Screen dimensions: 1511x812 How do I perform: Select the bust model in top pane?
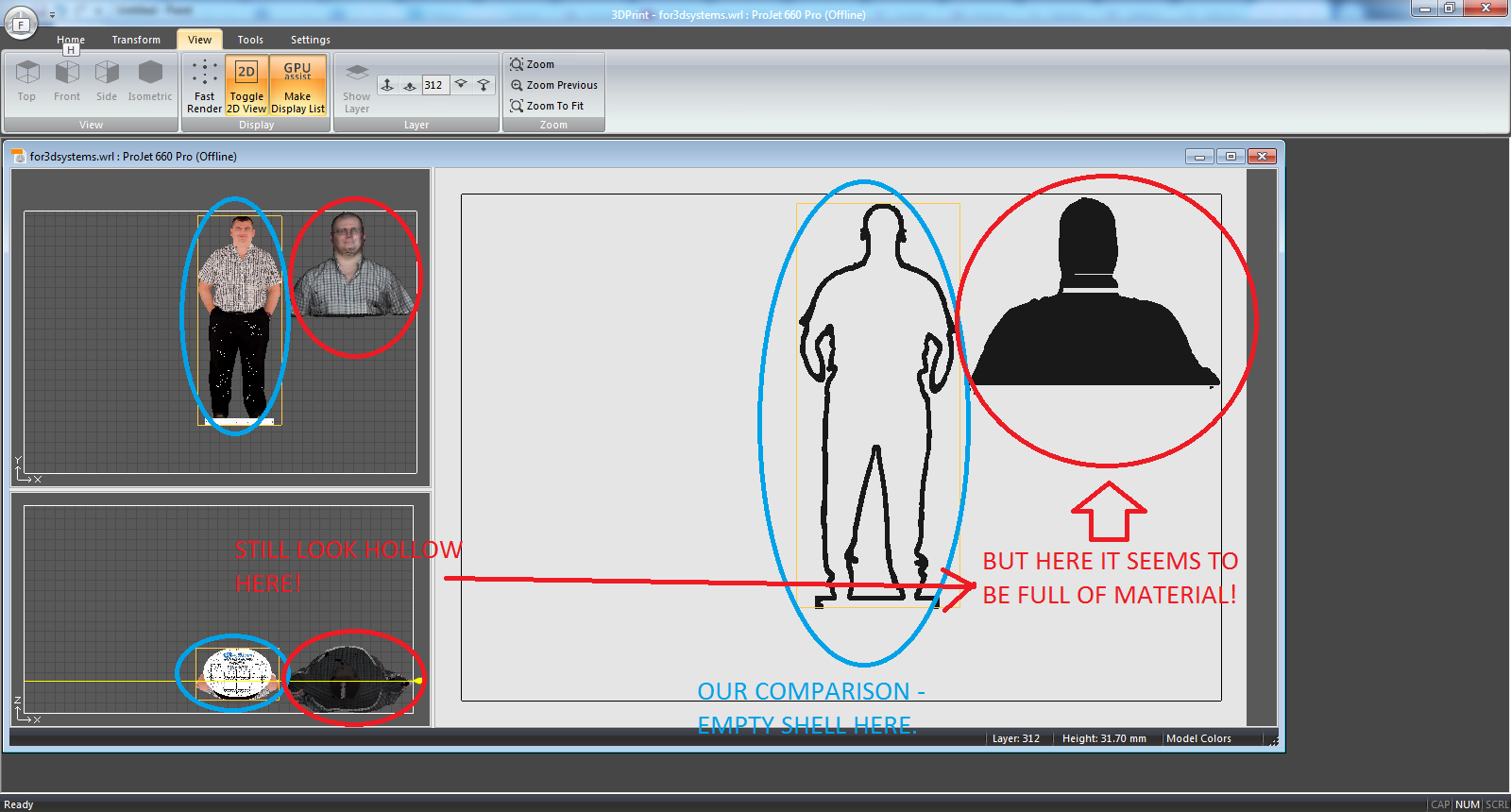[x=352, y=264]
